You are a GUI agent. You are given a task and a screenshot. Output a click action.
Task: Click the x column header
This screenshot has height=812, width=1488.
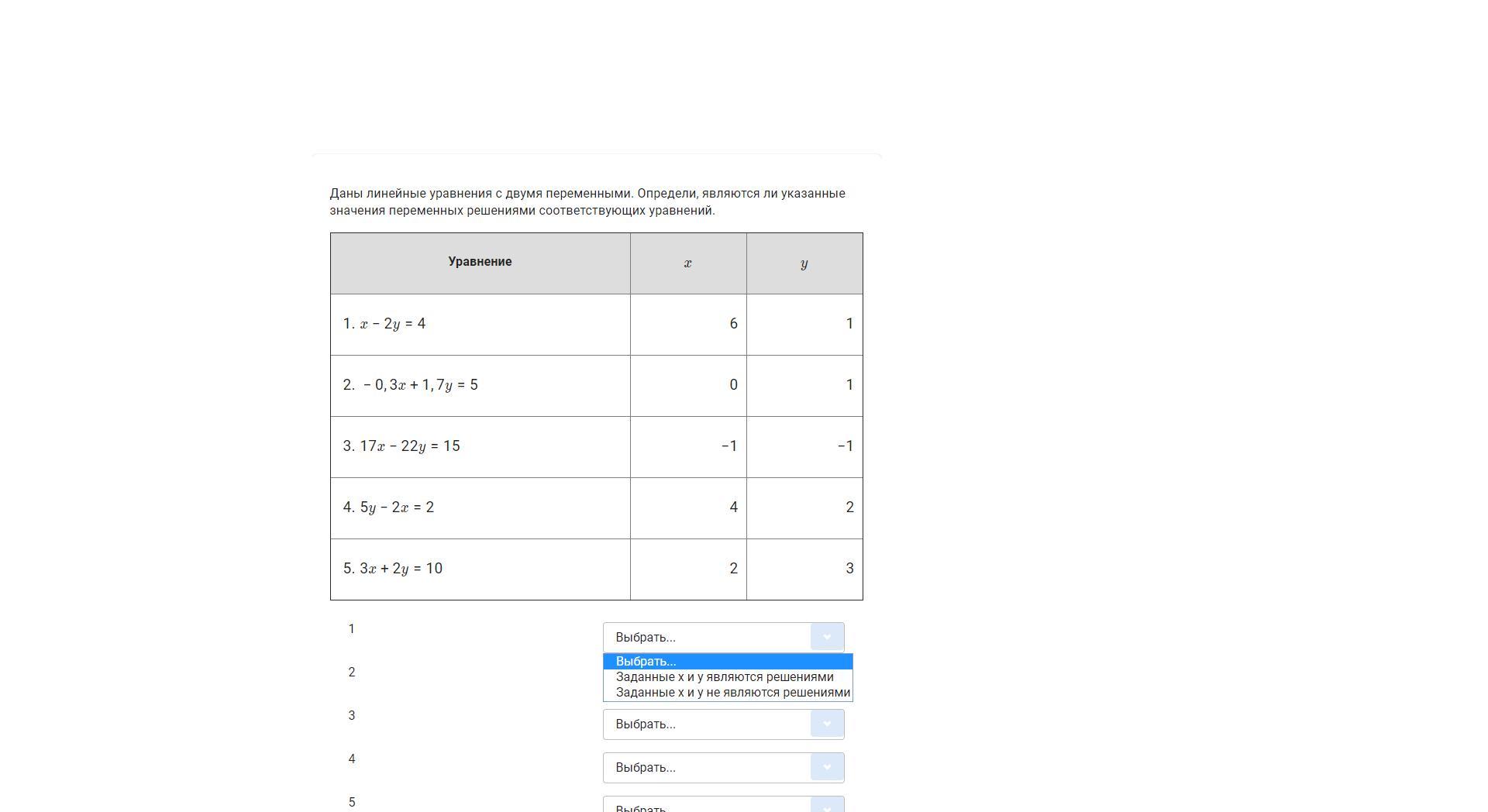point(688,263)
